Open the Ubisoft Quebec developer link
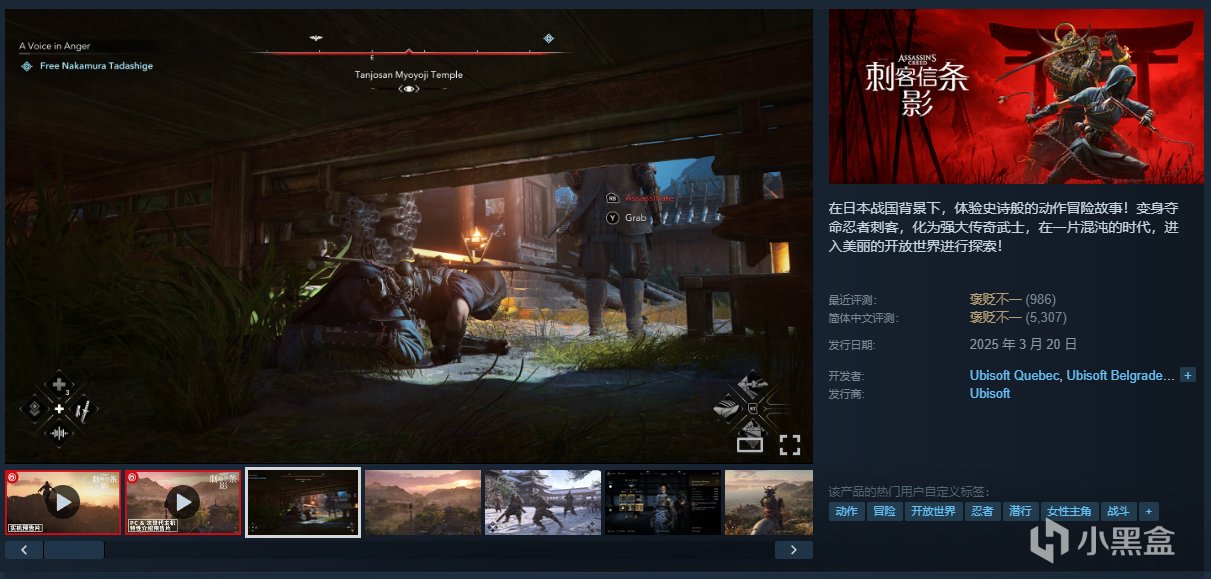 click(x=1015, y=375)
